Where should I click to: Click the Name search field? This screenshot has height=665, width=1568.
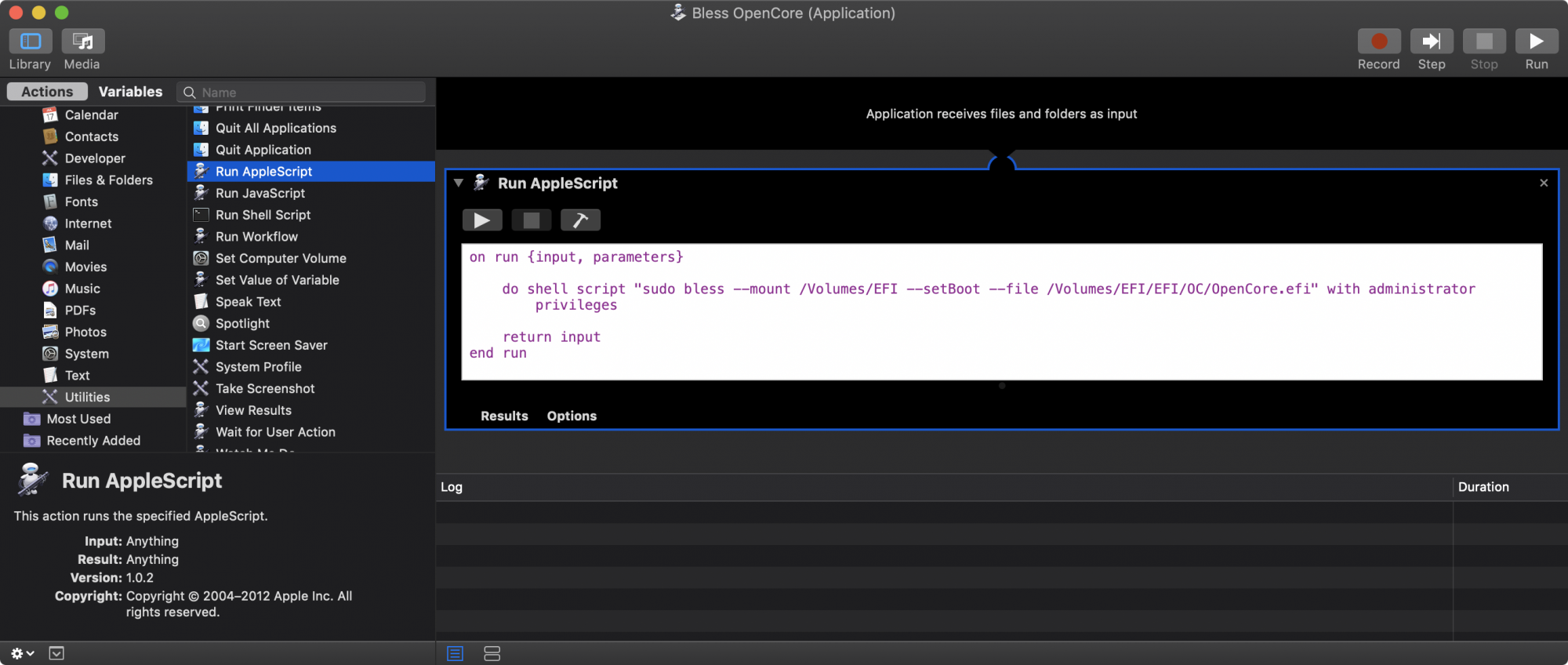301,92
